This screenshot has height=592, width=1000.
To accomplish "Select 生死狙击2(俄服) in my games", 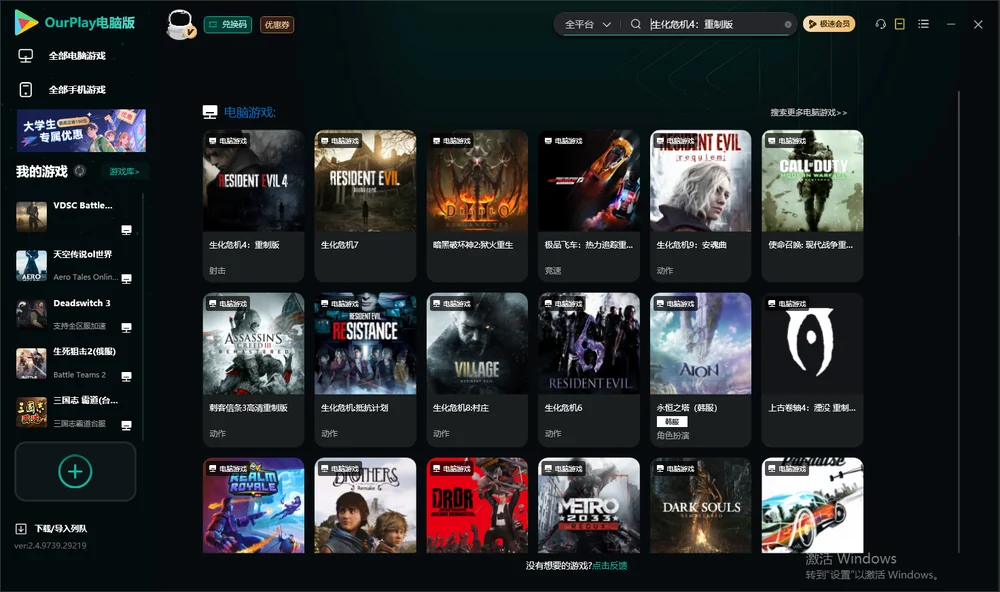I will click(x=75, y=363).
